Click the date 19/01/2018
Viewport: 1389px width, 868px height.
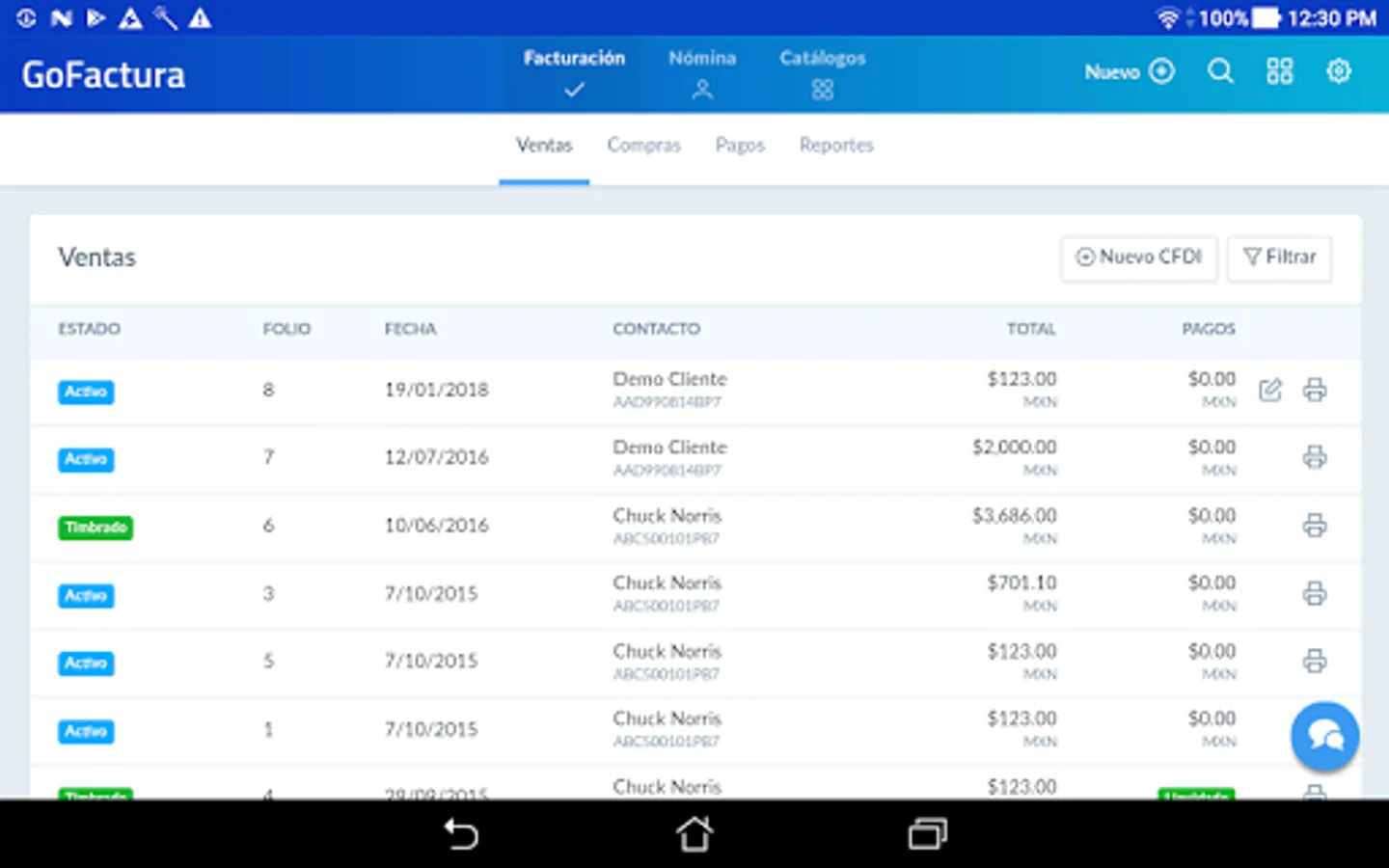(437, 390)
